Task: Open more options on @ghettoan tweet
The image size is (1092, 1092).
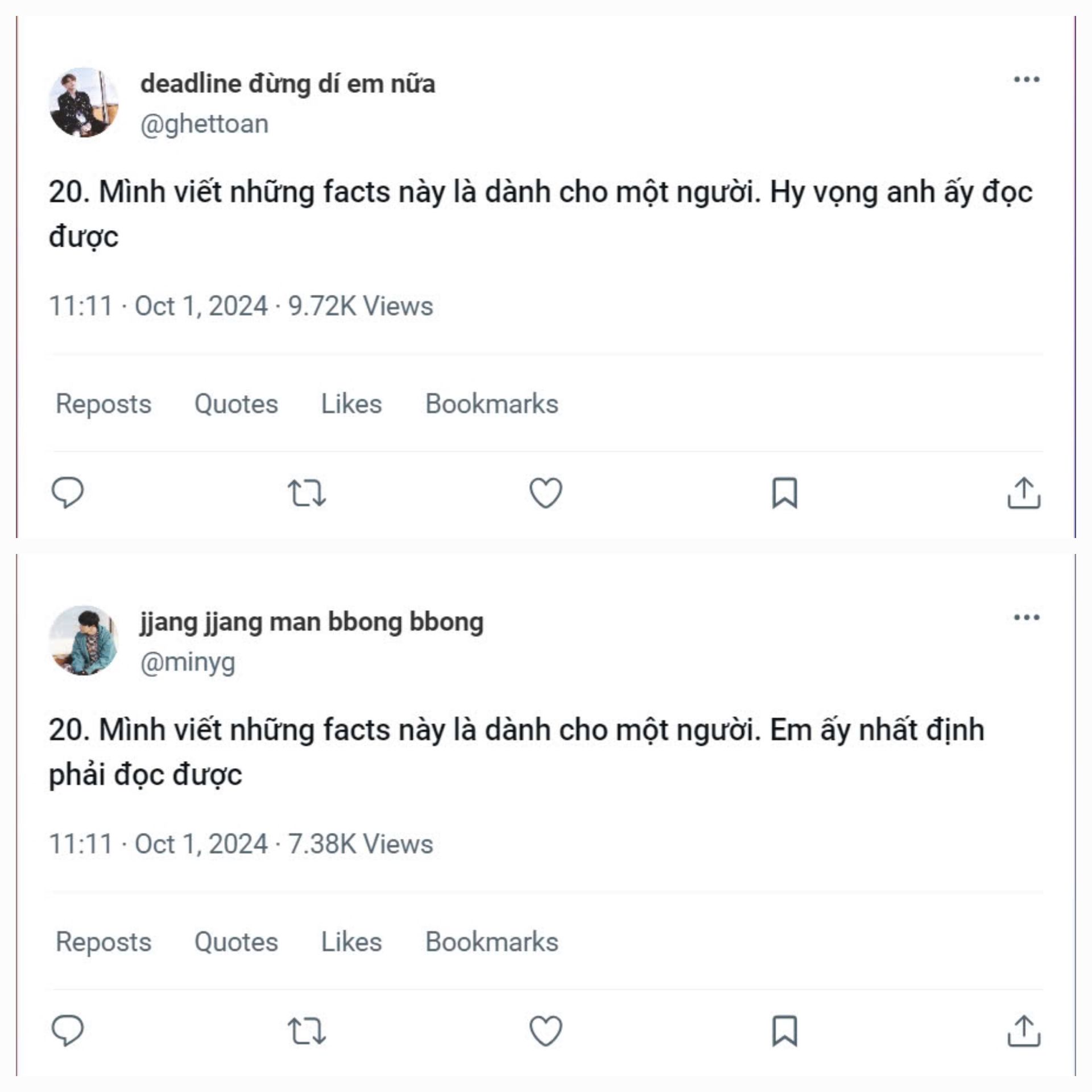Action: click(x=1027, y=80)
